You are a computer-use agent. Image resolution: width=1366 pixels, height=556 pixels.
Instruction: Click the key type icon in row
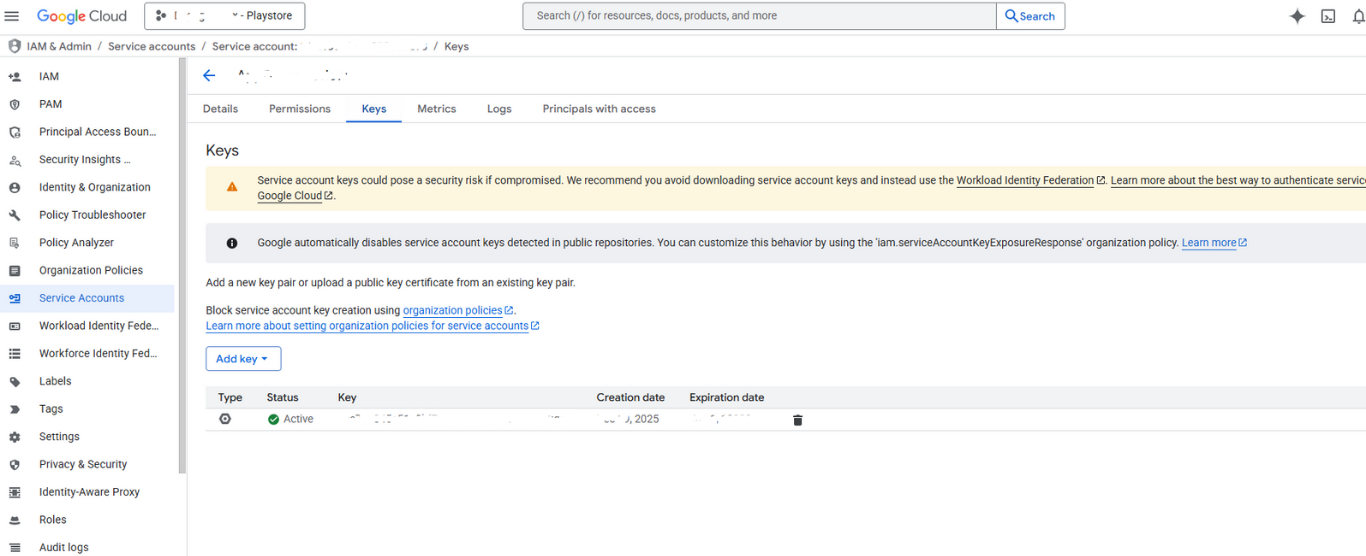tap(225, 419)
